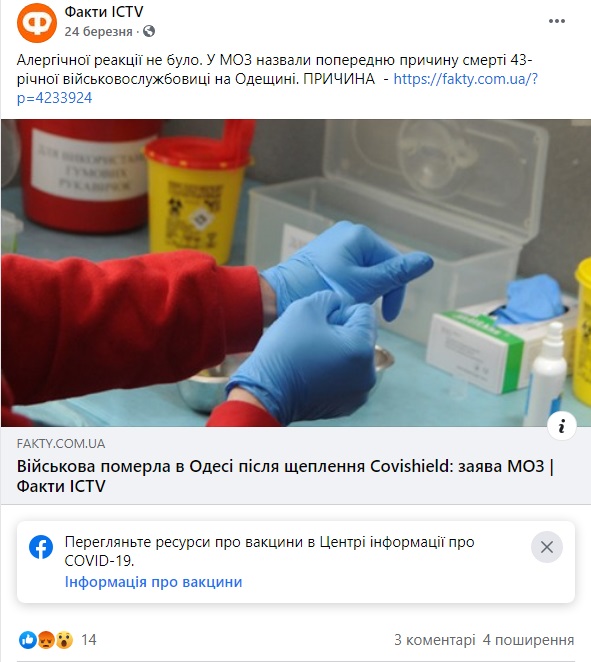591x662 pixels.
Task: Open the Військова померла в Одесі headline
Action: tap(285, 476)
